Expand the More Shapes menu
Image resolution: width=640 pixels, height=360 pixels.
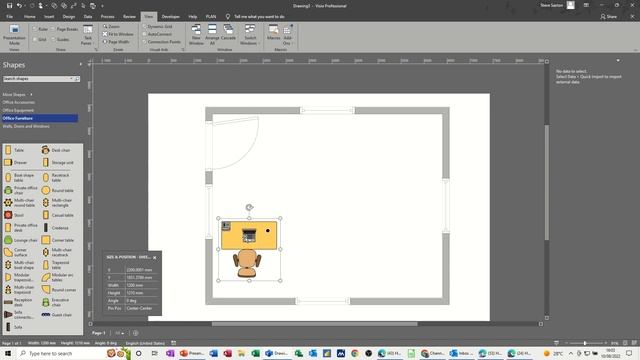point(17,94)
